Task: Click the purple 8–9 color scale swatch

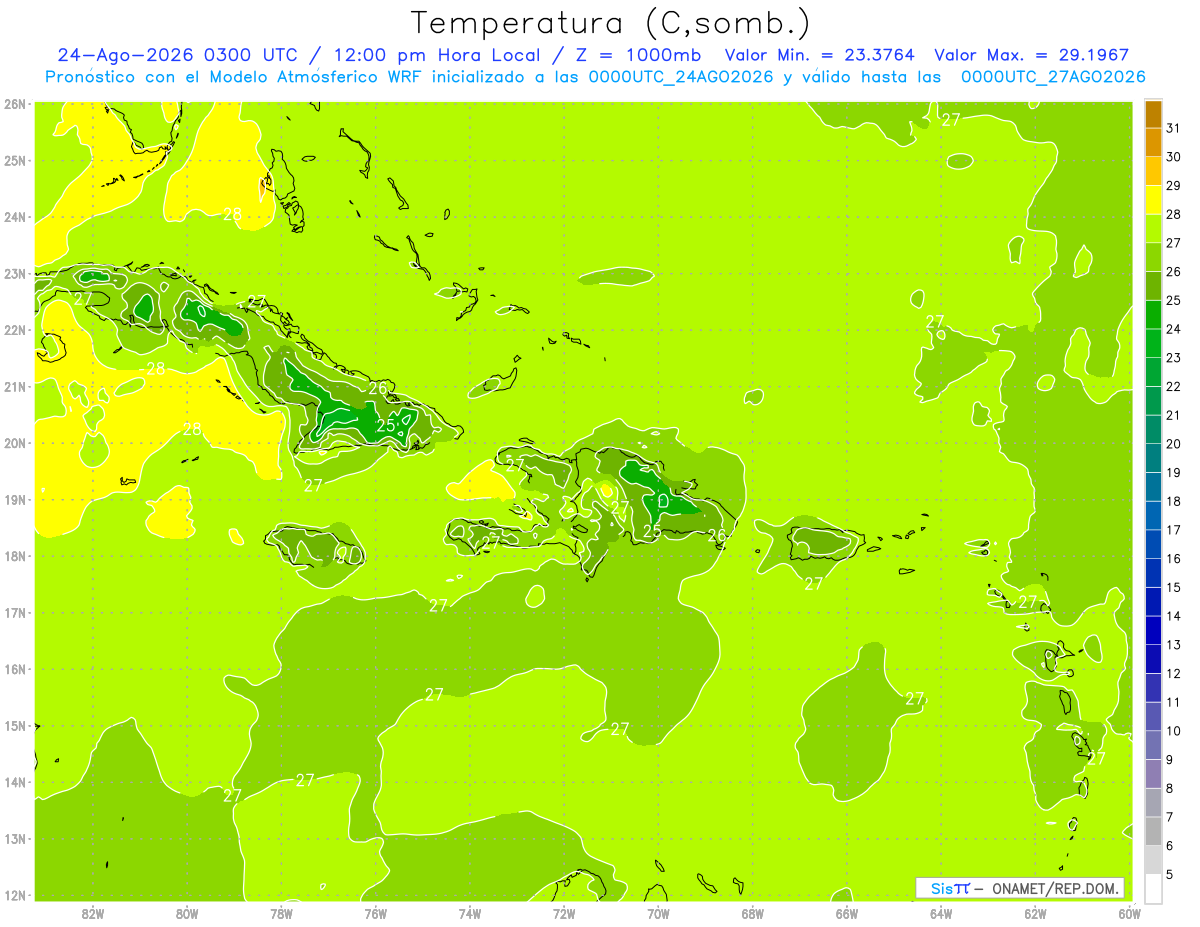Action: coord(1153,774)
